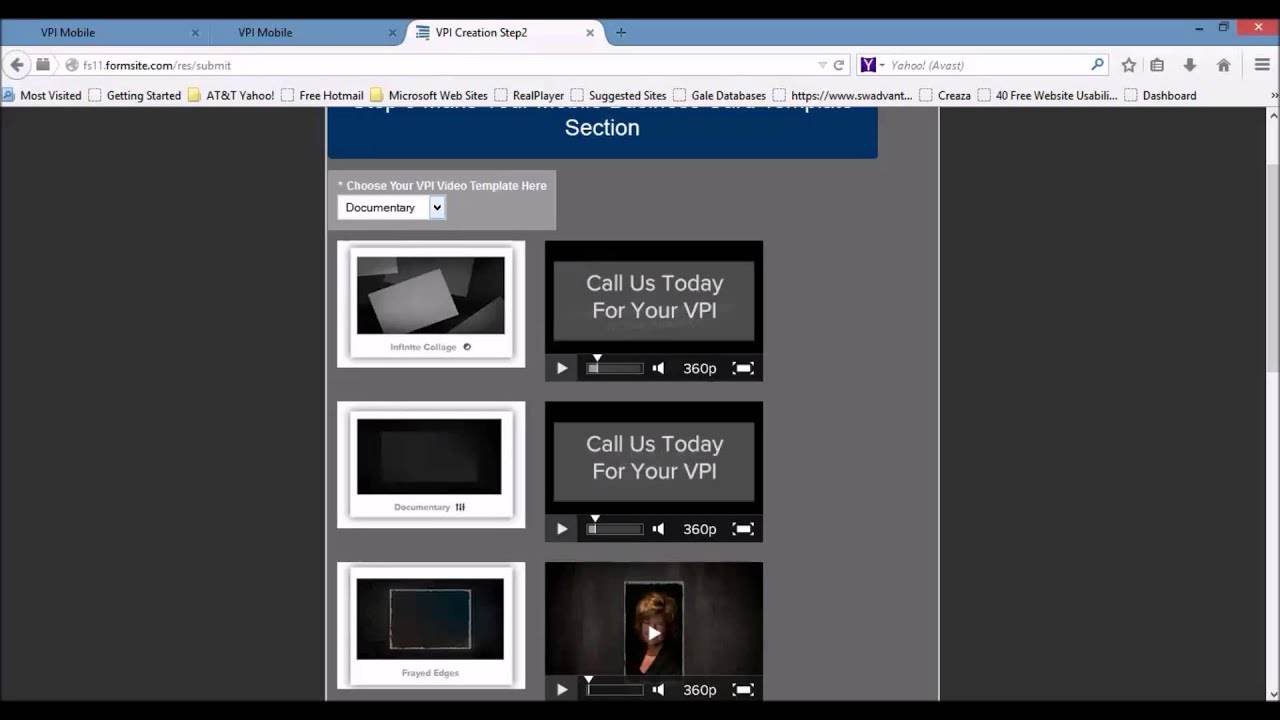
Task: Change 360p quality on third video
Action: [700, 689]
